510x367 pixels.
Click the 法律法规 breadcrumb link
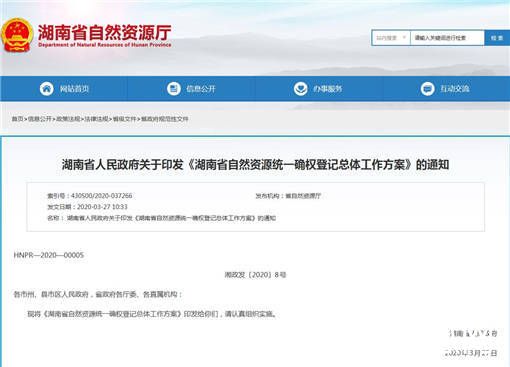(96, 119)
